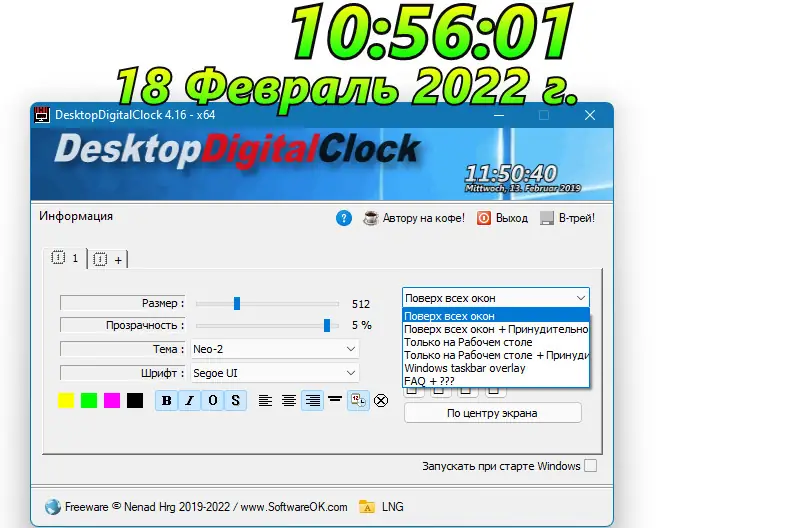Choose Только на Рабочем столе option
791x528 pixels.
495,342
